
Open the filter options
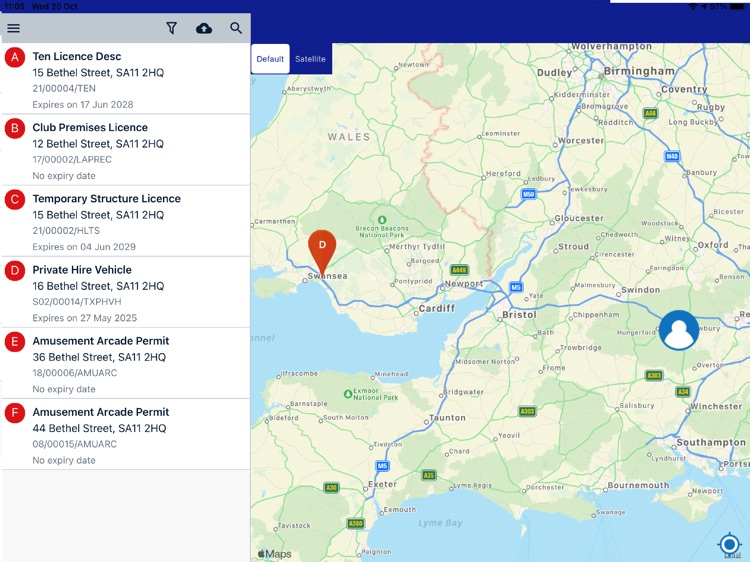click(171, 28)
